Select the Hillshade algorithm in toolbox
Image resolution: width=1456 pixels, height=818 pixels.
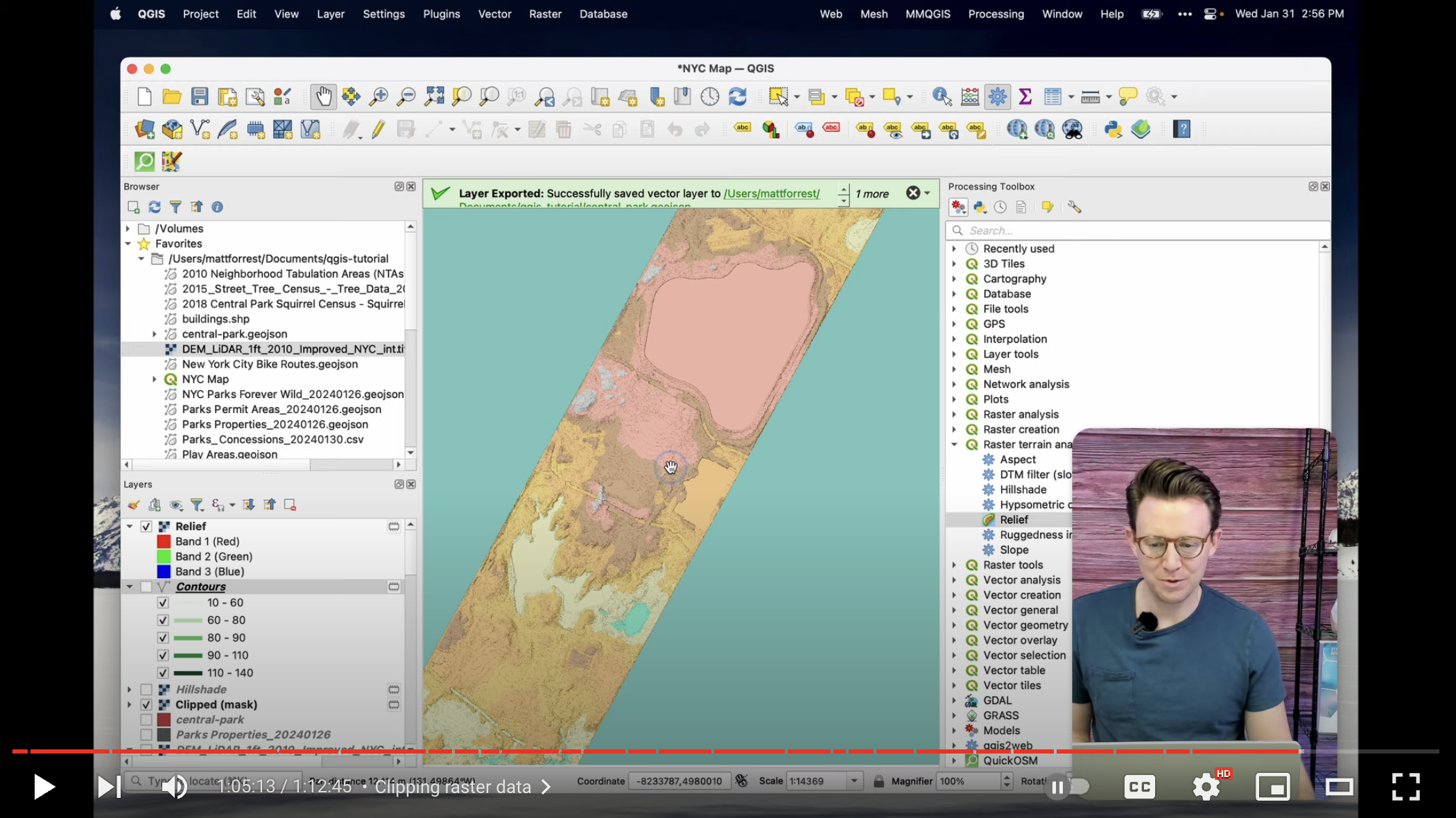[1023, 489]
